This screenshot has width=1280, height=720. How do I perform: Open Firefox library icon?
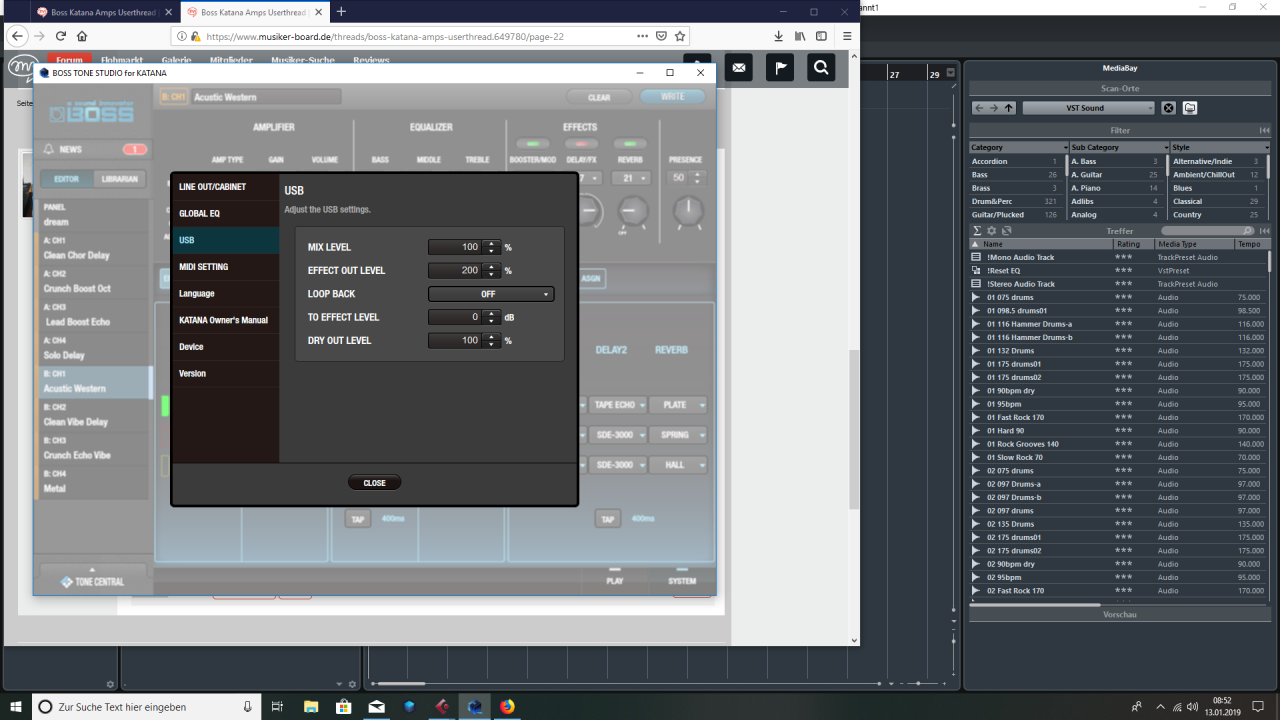tap(800, 35)
